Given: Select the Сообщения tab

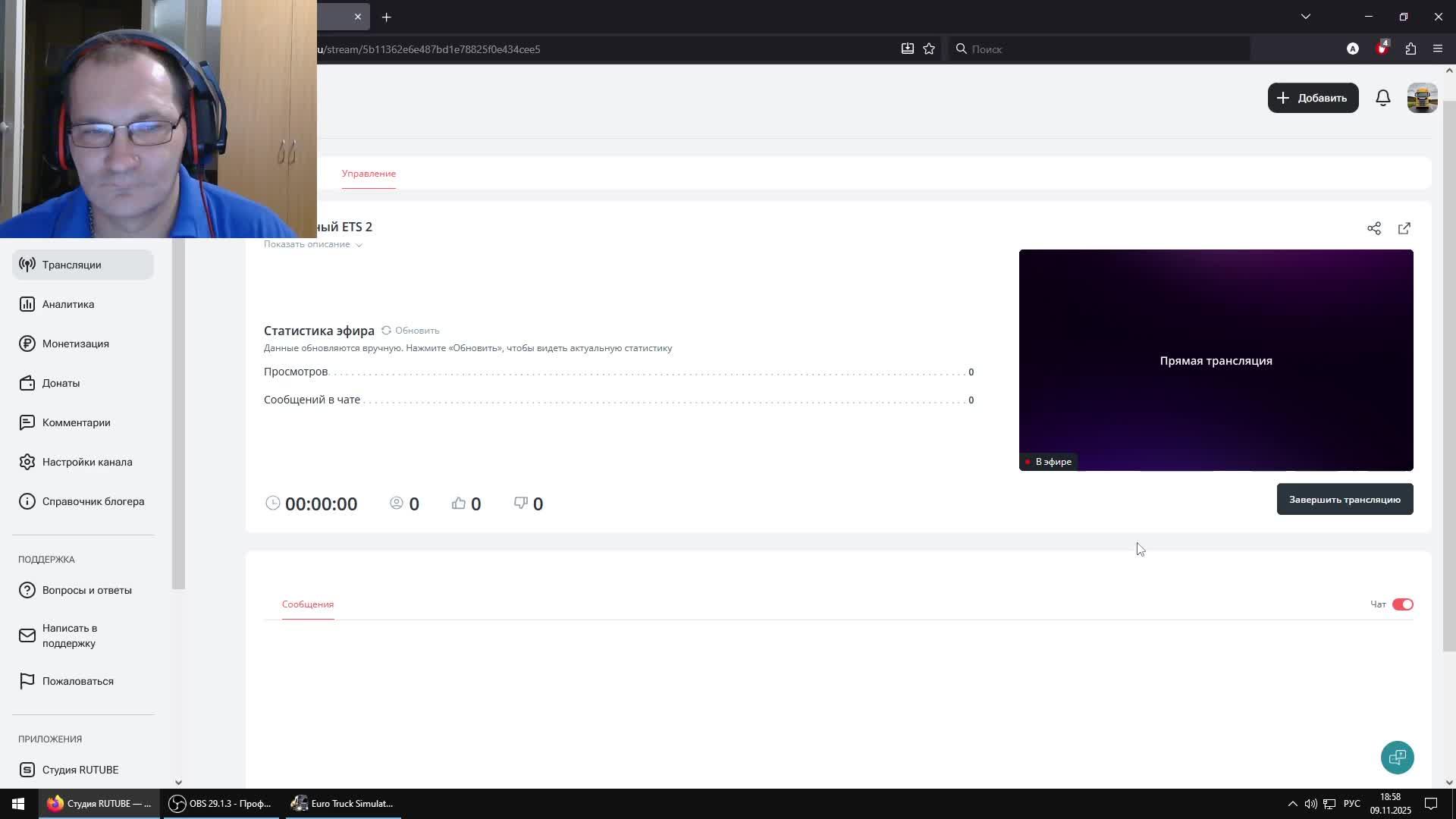Looking at the screenshot, I should tap(307, 604).
